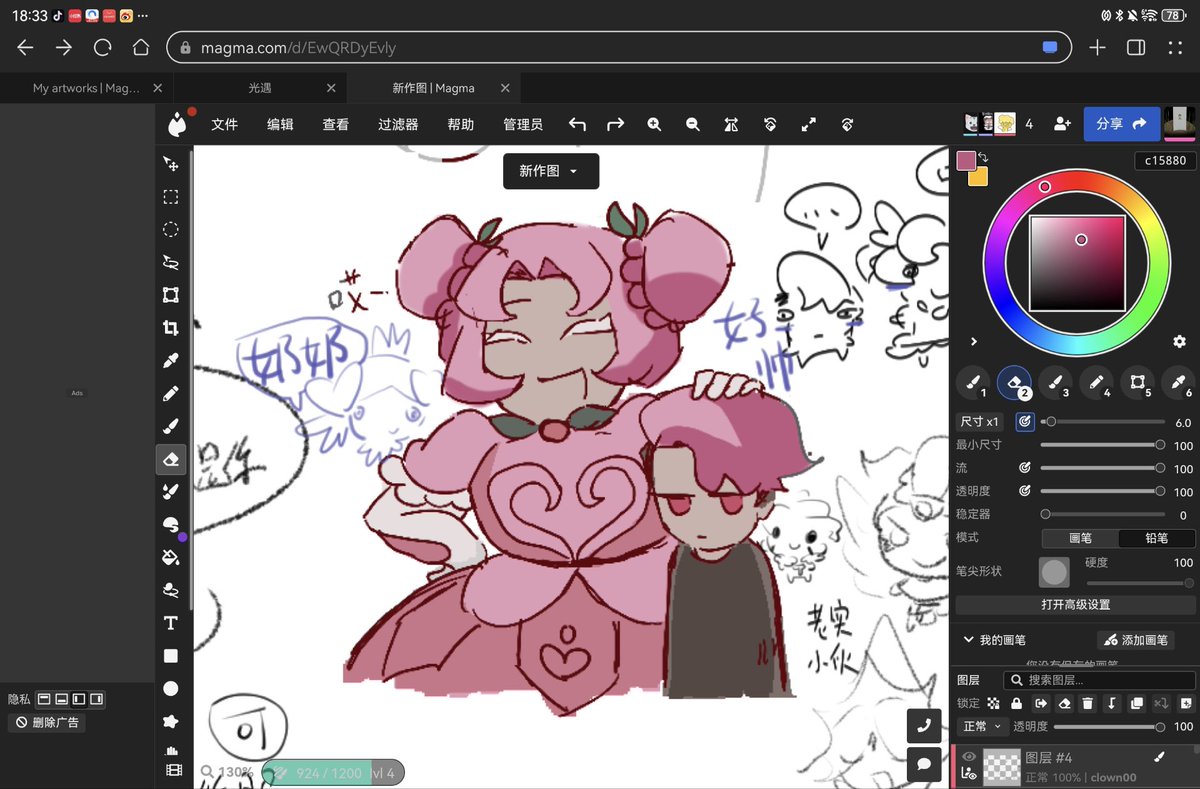Delete the layer with trash icon
The image size is (1200, 789).
tap(1088, 704)
